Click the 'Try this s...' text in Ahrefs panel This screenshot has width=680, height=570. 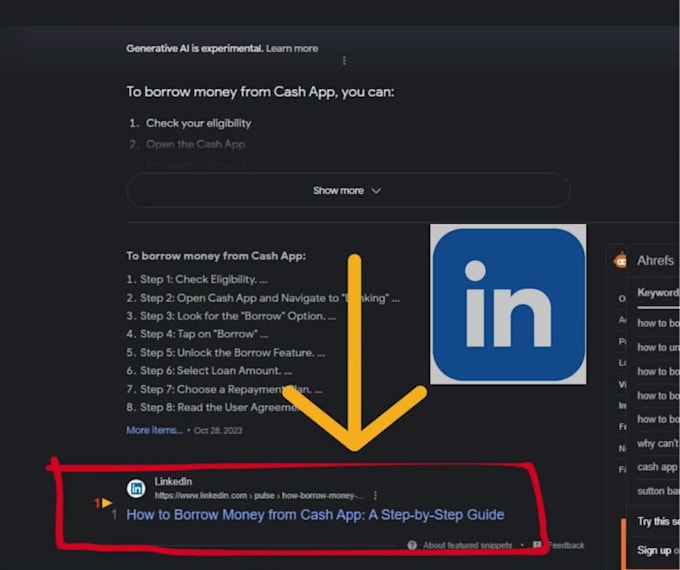point(658,521)
